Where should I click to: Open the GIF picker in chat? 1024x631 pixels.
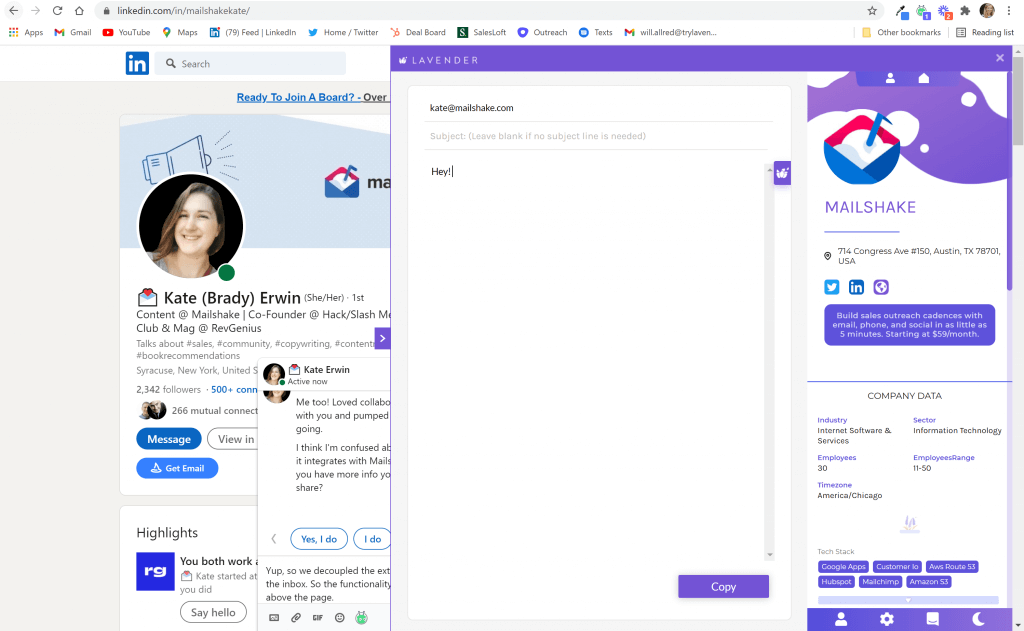[317, 617]
